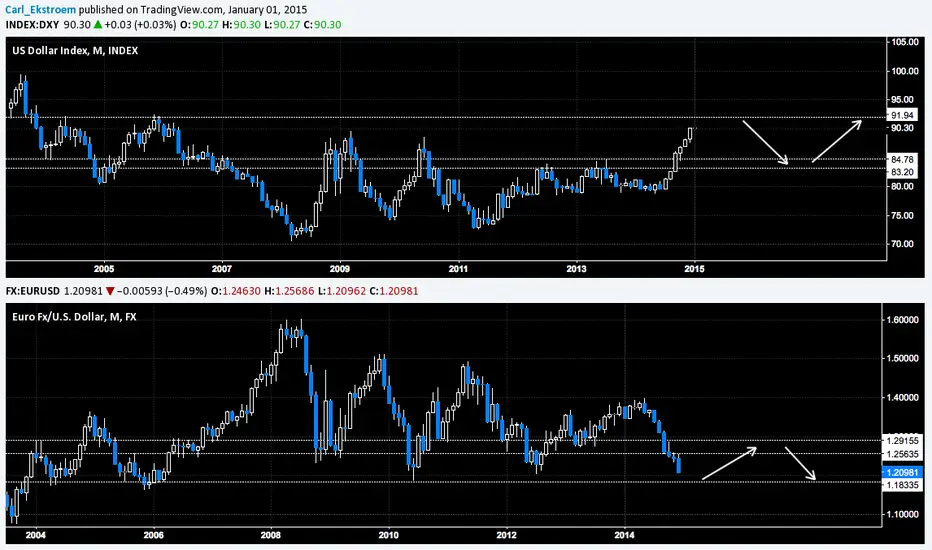The image size is (932, 550).
Task: Click the 2014 time axis label
Action: tap(624, 535)
